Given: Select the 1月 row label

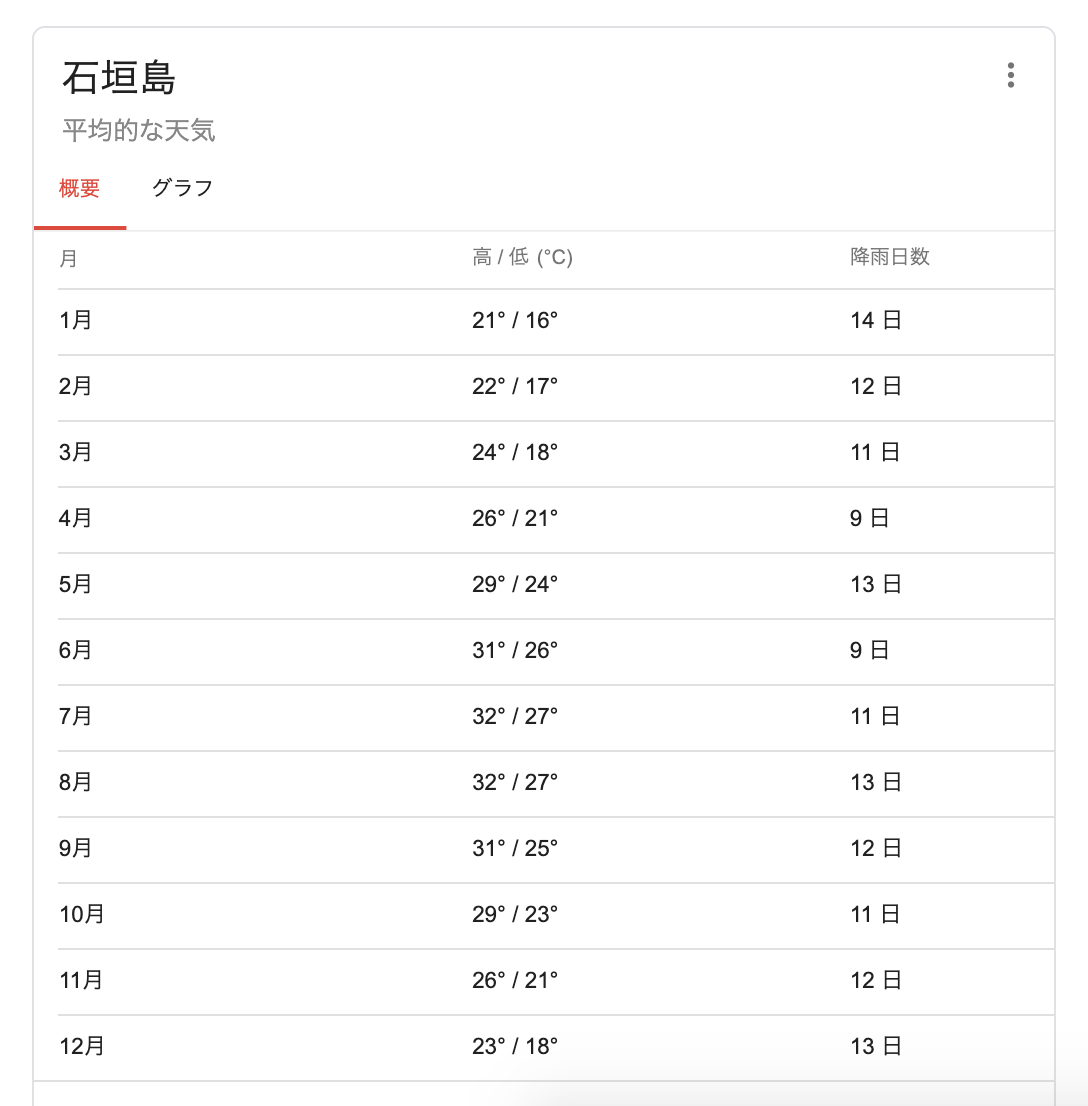Looking at the screenshot, I should tap(76, 320).
